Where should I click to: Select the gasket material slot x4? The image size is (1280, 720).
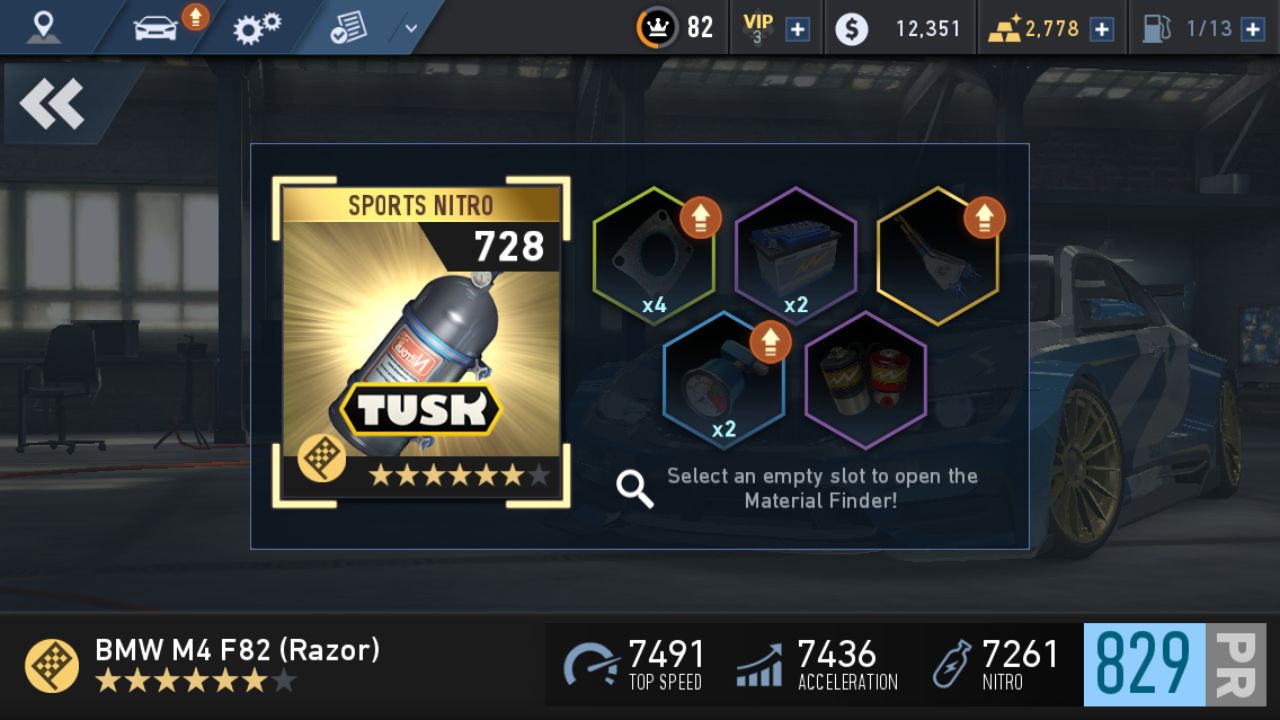coord(654,256)
